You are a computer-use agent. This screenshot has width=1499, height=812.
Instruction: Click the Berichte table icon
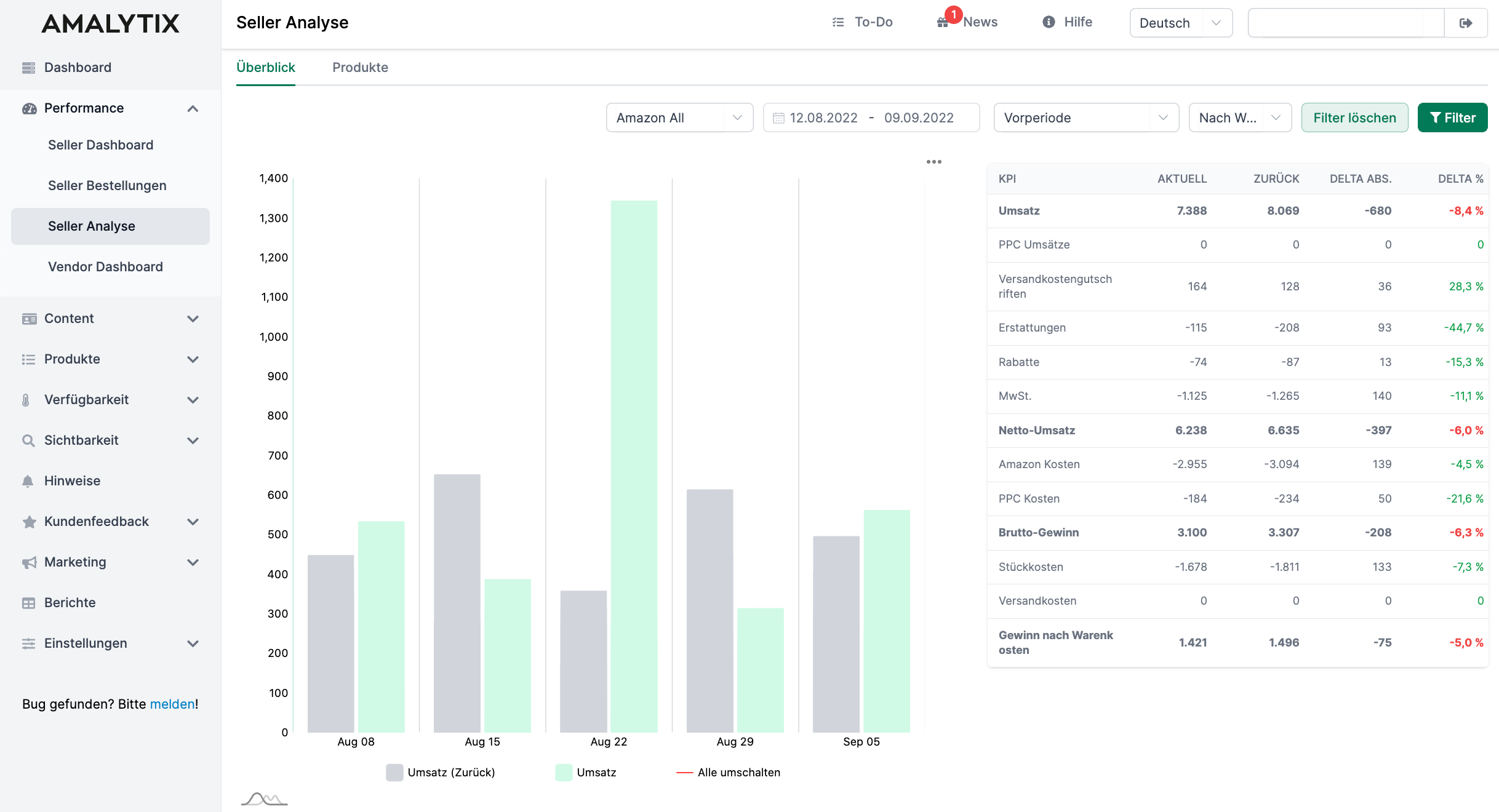tap(28, 603)
